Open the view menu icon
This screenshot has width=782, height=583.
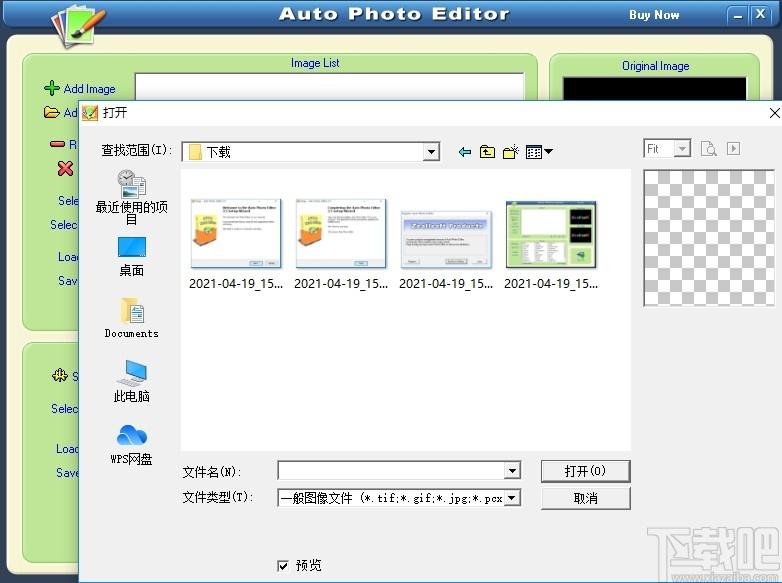coord(539,152)
